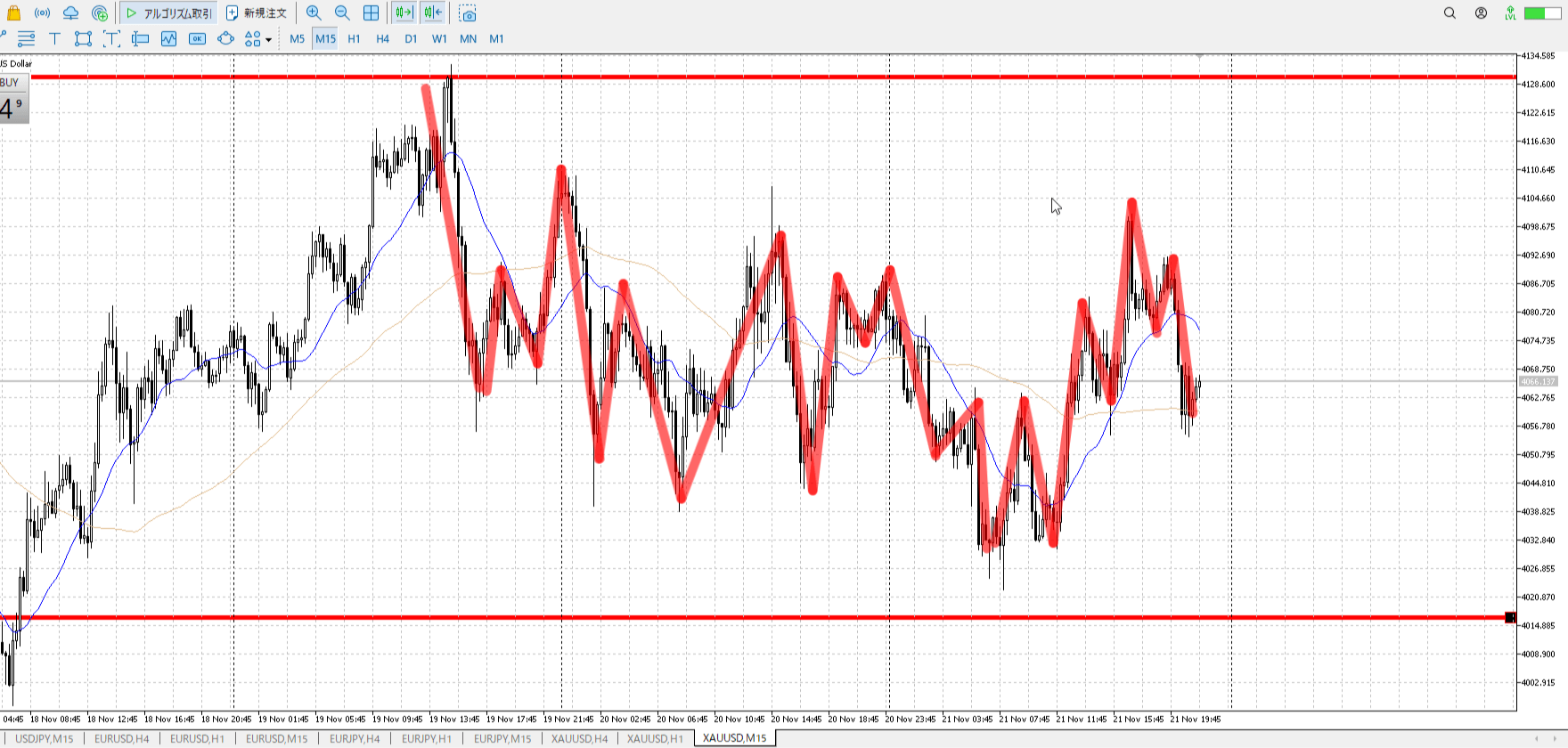Switch to the H4 timeframe

coord(382,38)
